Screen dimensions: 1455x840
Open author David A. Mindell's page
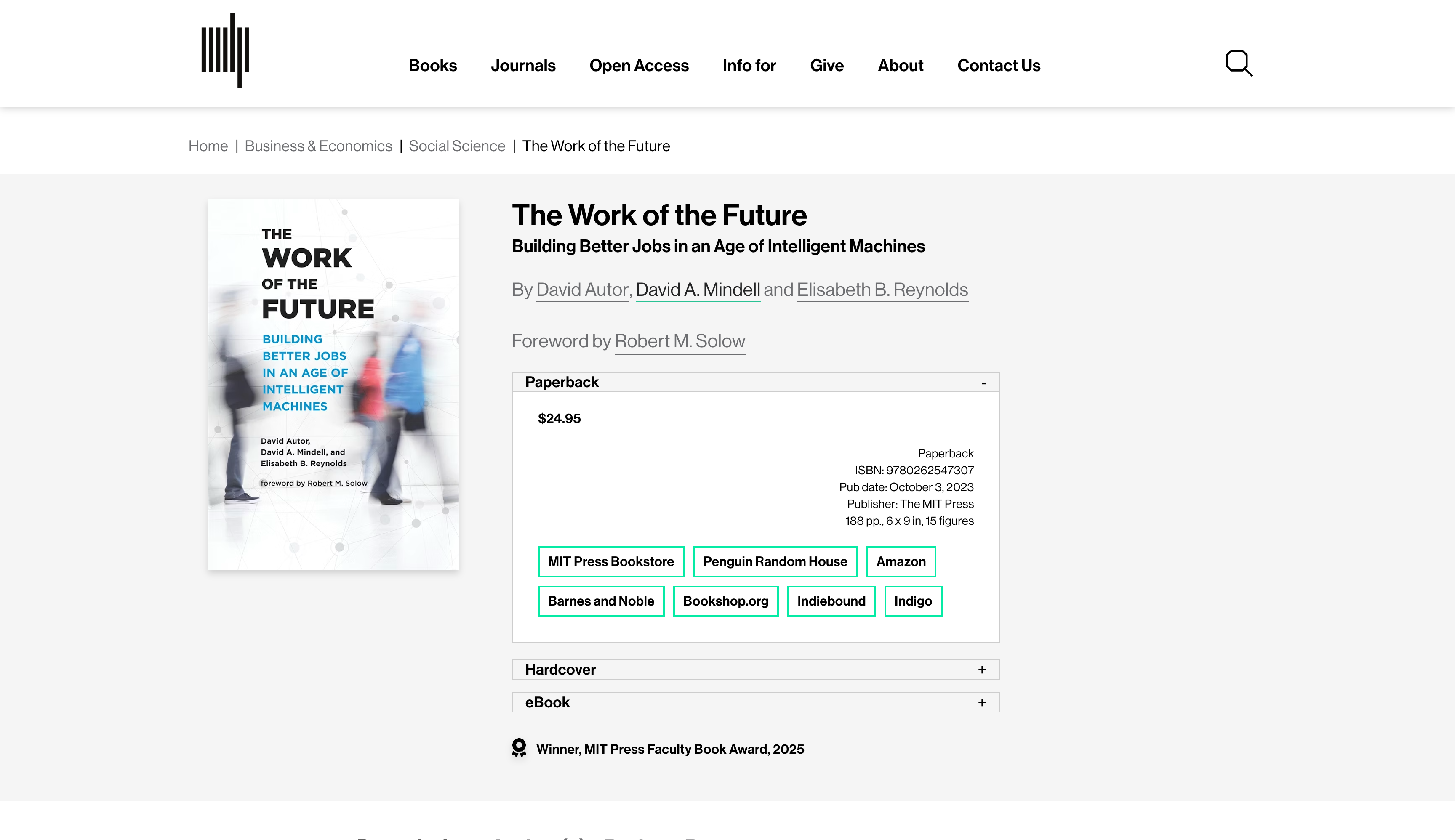(x=698, y=290)
